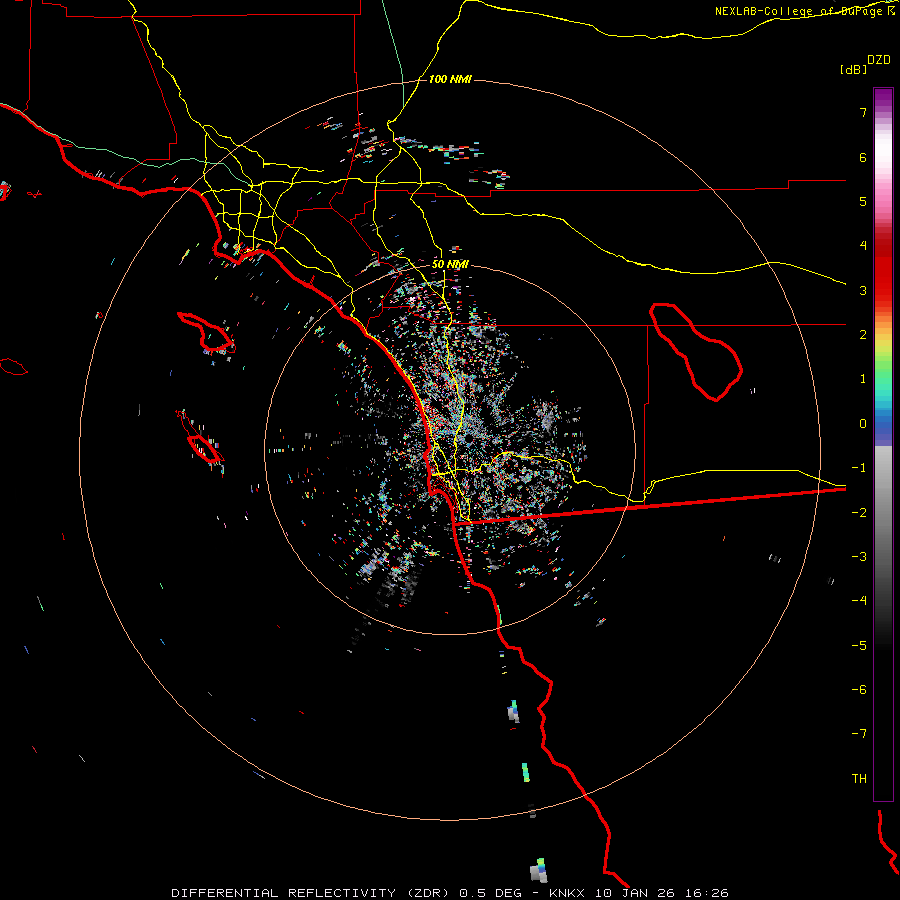Click the 50 NMI range ring label
Image resolution: width=900 pixels, height=900 pixels.
pos(450,264)
